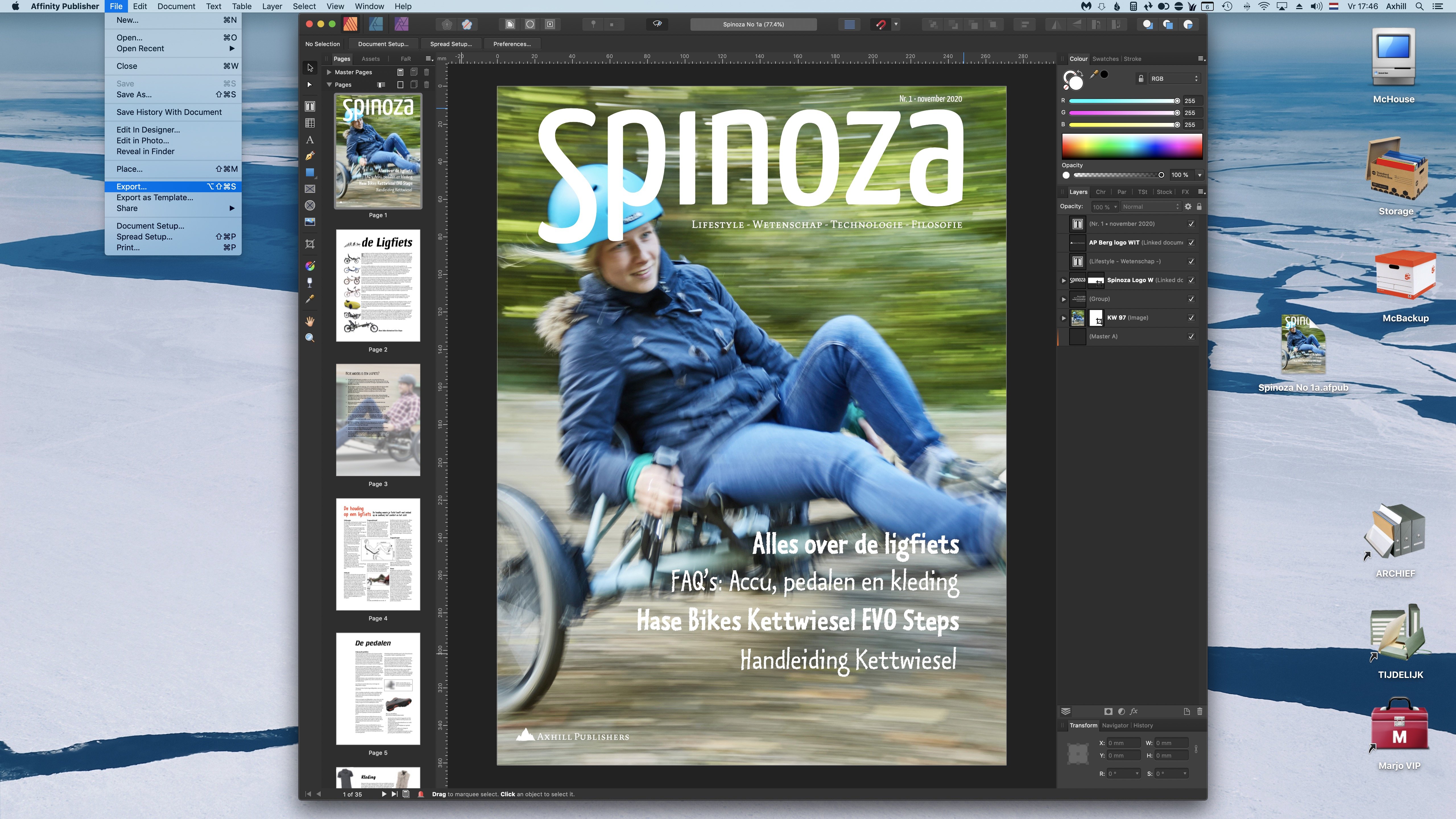
Task: Open the History panel tab
Action: 1143,726
